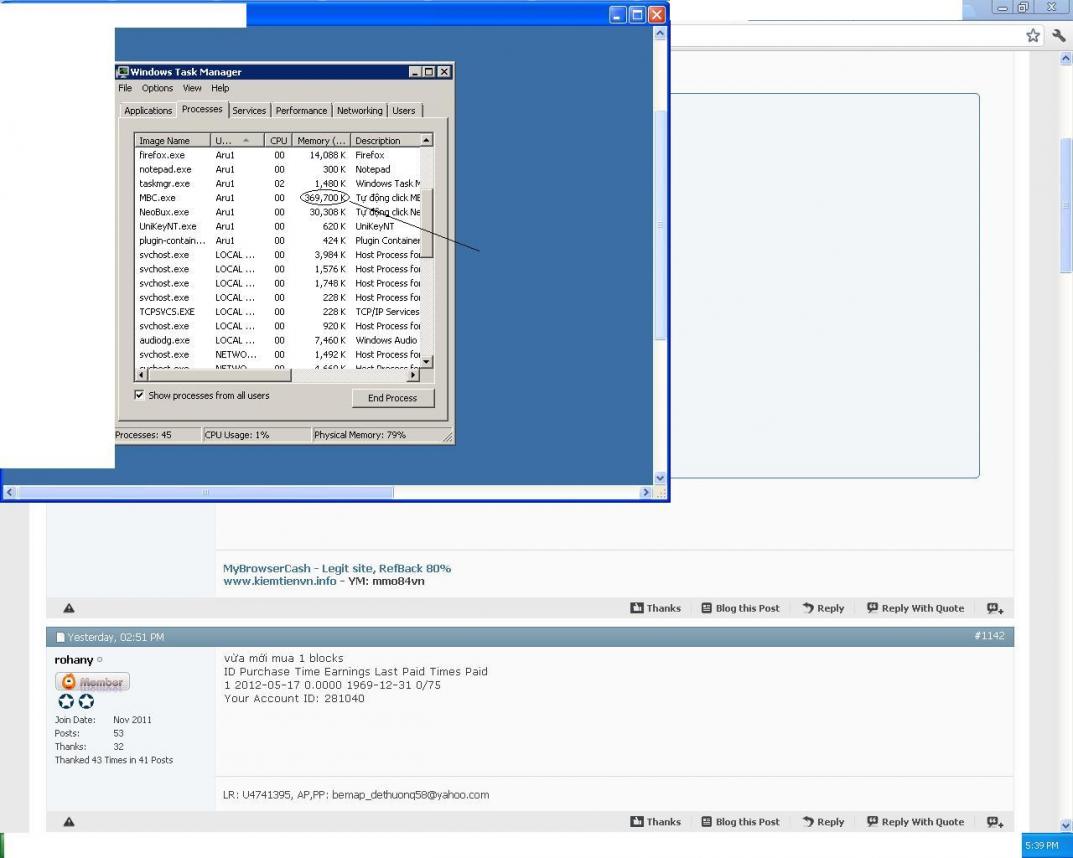This screenshot has width=1073, height=858.
Task: Open the Options menu in Task Manager
Action: pyautogui.click(x=157, y=88)
